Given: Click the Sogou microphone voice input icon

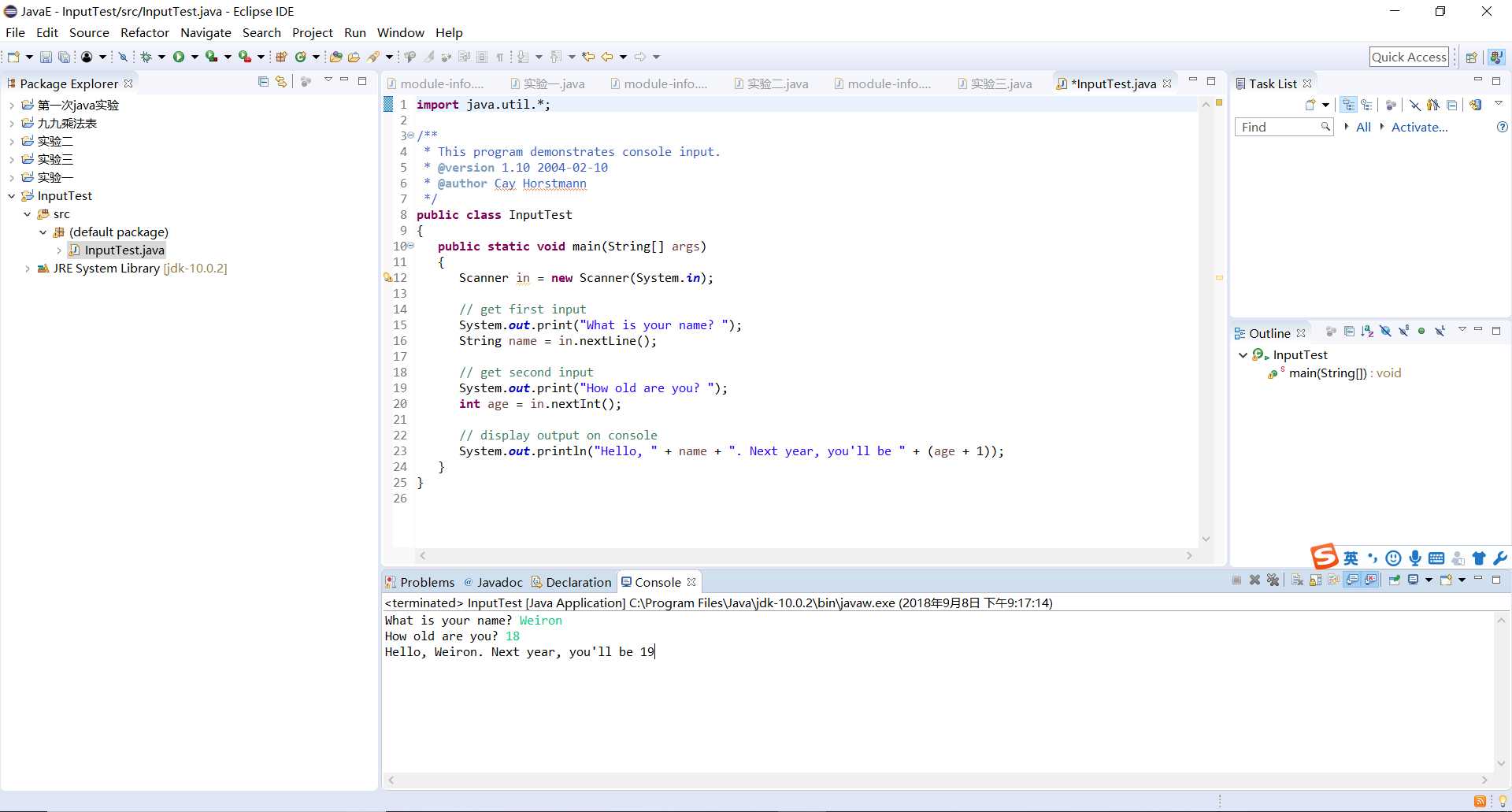Looking at the screenshot, I should click(1414, 558).
